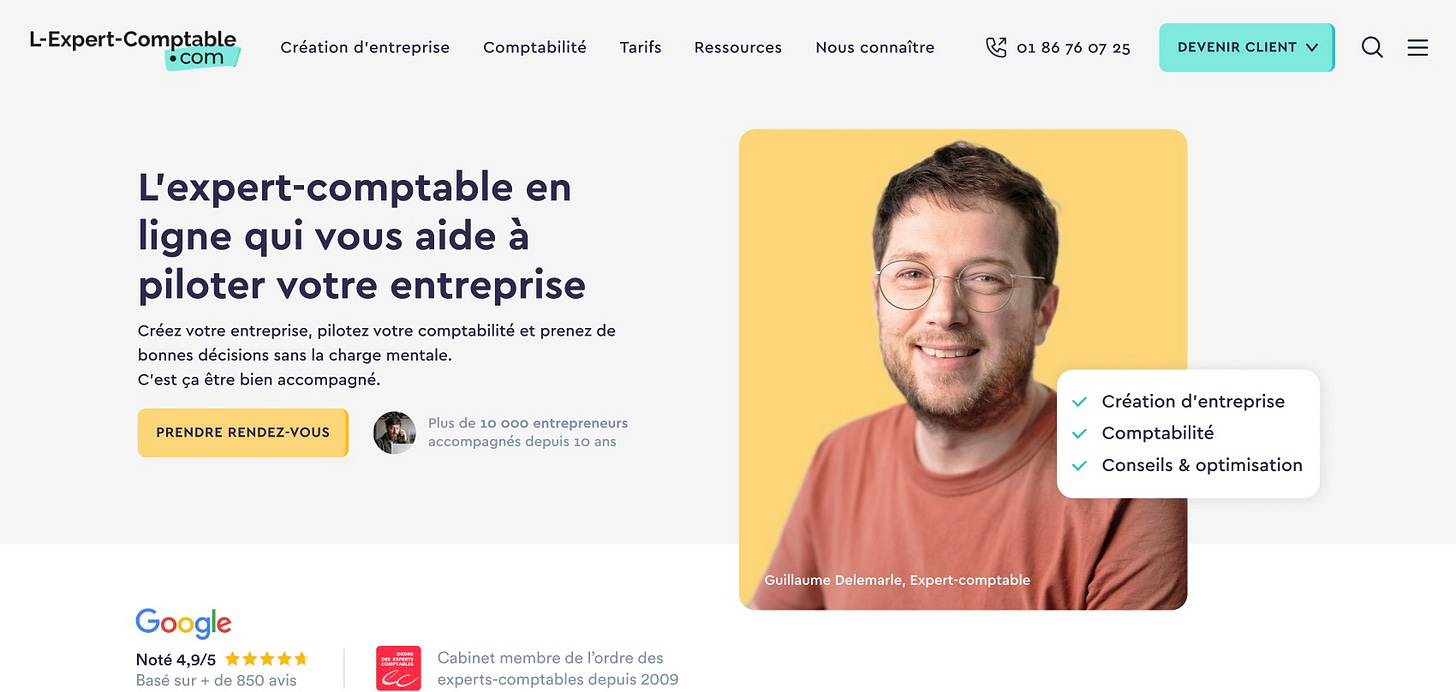Open the Comptabilité navigation menu
Viewport: 1456px width, 692px height.
[x=535, y=47]
